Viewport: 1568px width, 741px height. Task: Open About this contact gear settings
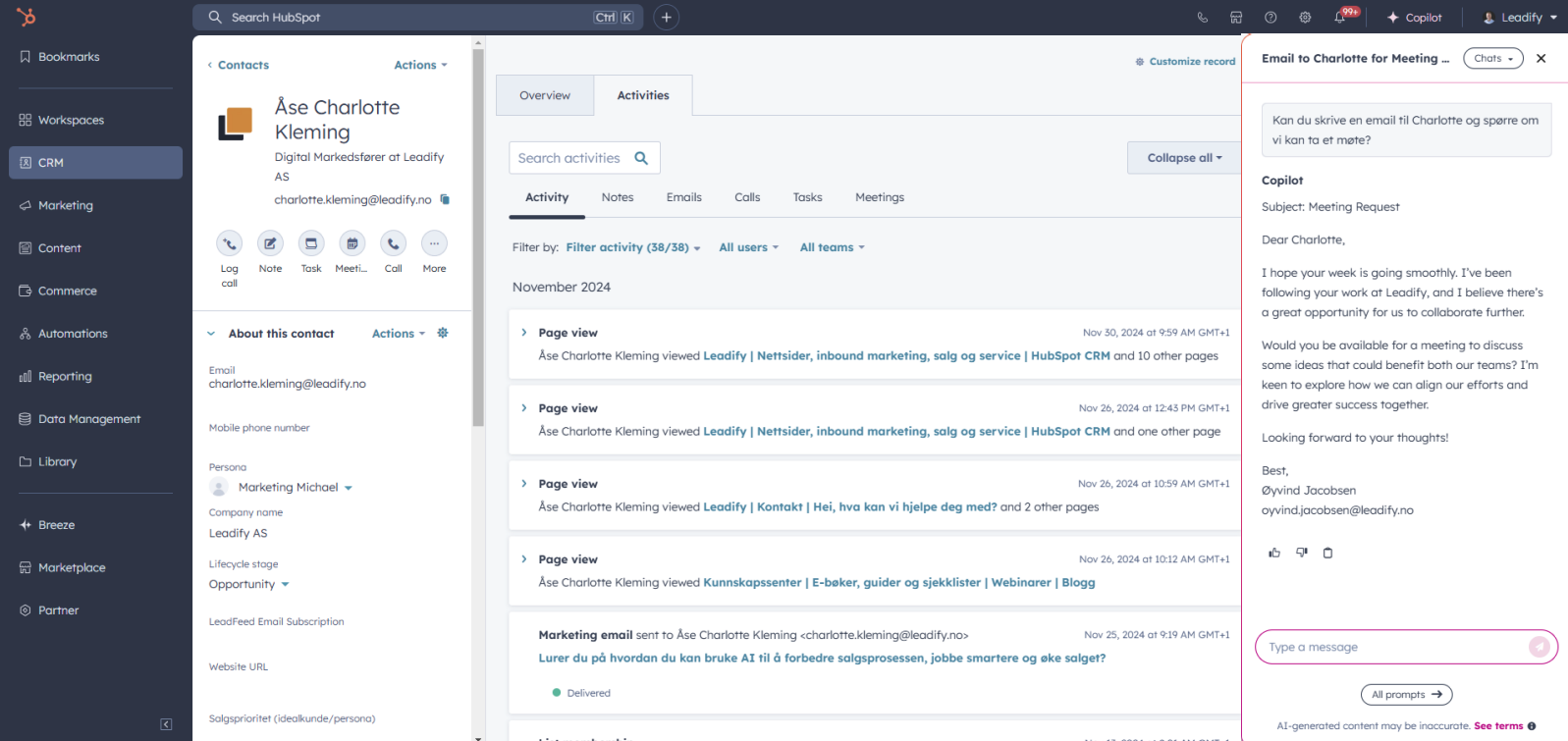pos(443,333)
